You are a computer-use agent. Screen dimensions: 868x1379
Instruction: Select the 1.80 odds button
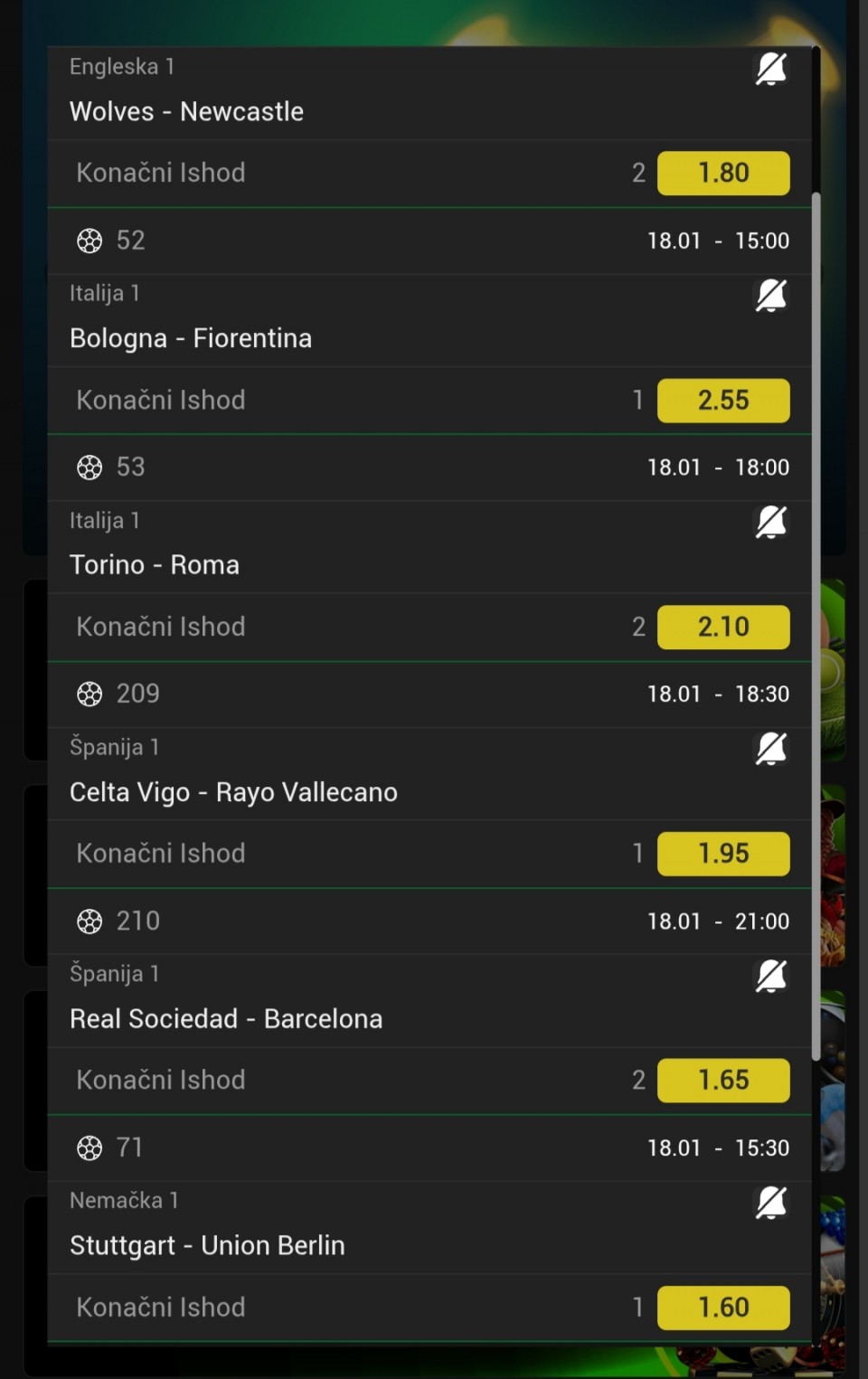tap(723, 173)
